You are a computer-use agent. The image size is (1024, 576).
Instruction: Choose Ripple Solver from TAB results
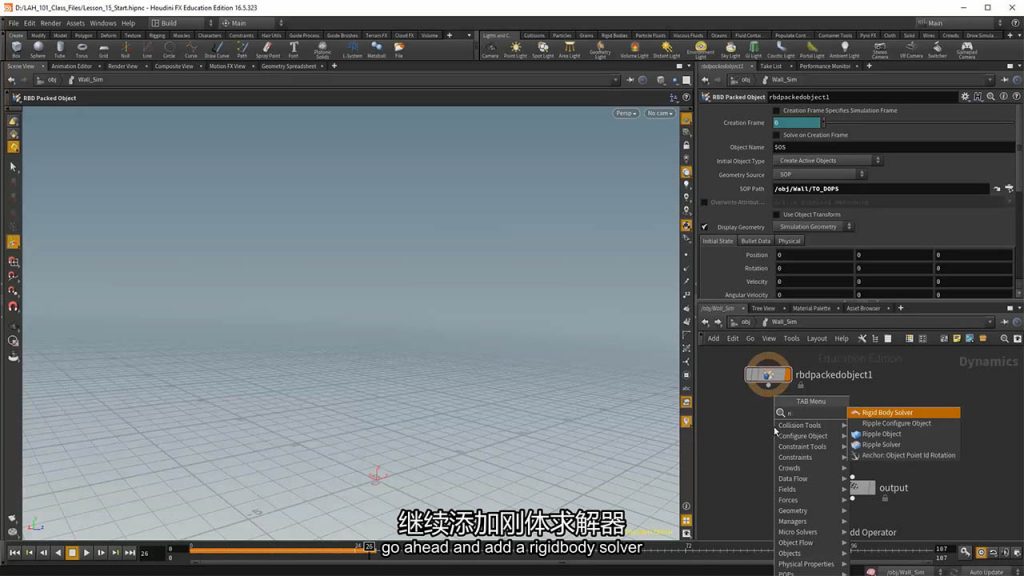coord(904,445)
